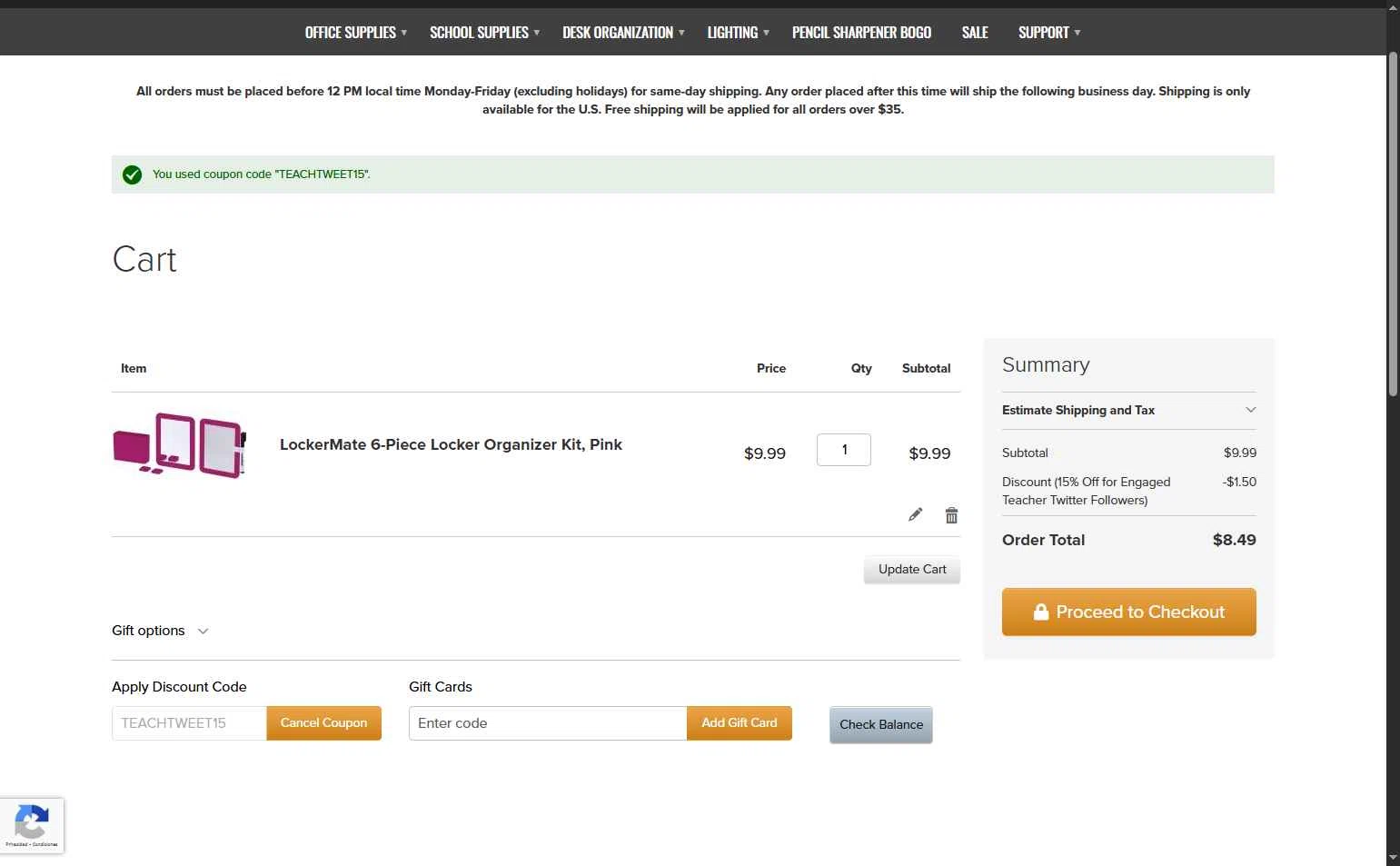Click the Summary heading text
This screenshot has height=866, width=1400.
1046,365
